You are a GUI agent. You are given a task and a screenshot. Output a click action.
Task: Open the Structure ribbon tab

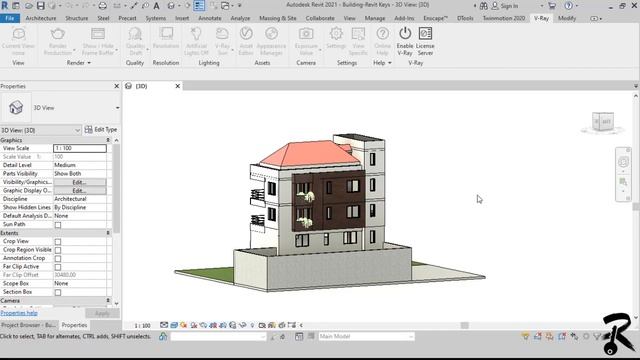click(x=77, y=18)
